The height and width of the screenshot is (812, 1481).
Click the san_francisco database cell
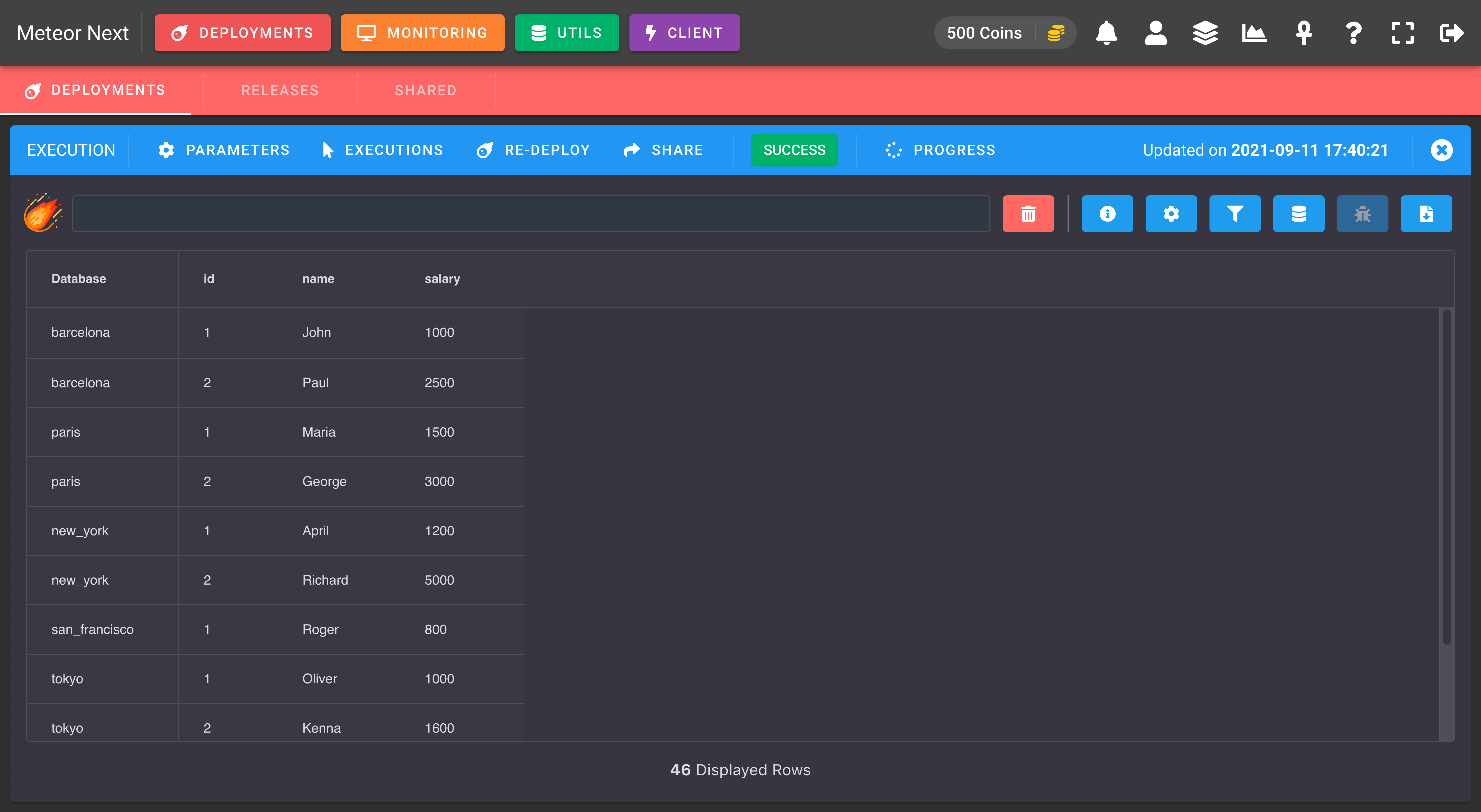click(92, 630)
